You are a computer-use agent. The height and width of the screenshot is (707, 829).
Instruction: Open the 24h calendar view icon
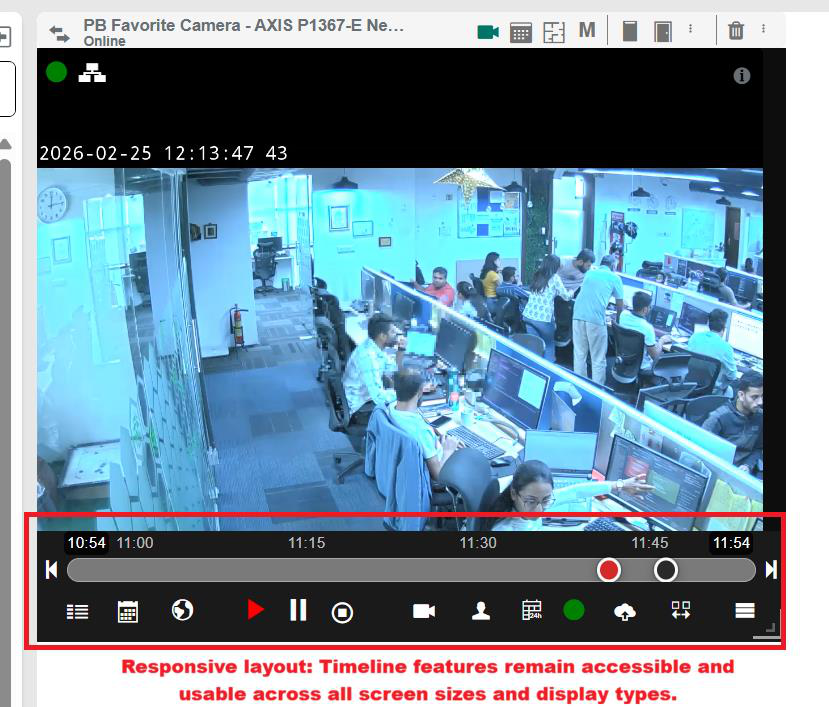tap(532, 611)
